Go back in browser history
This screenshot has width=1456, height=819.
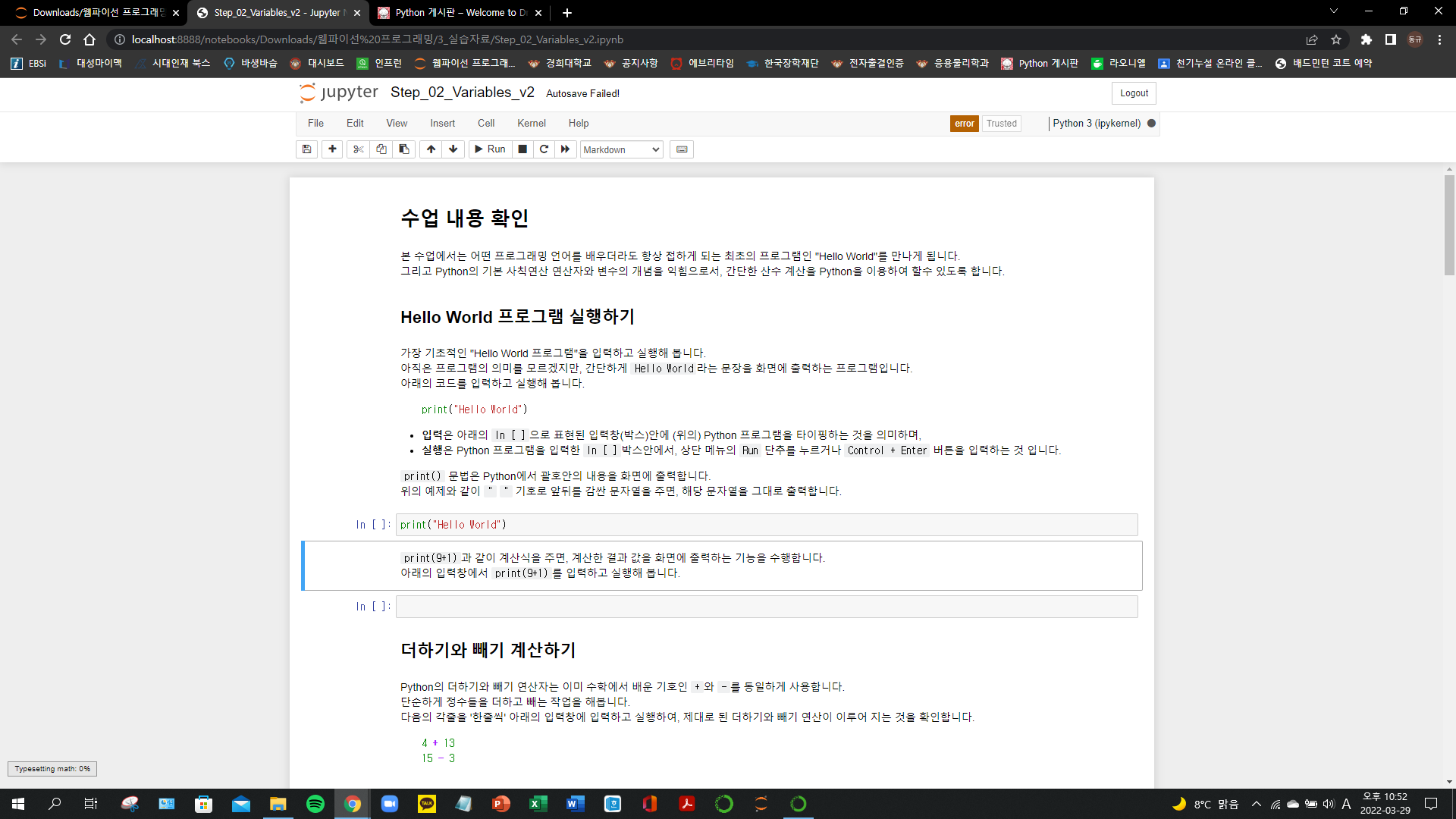[17, 39]
